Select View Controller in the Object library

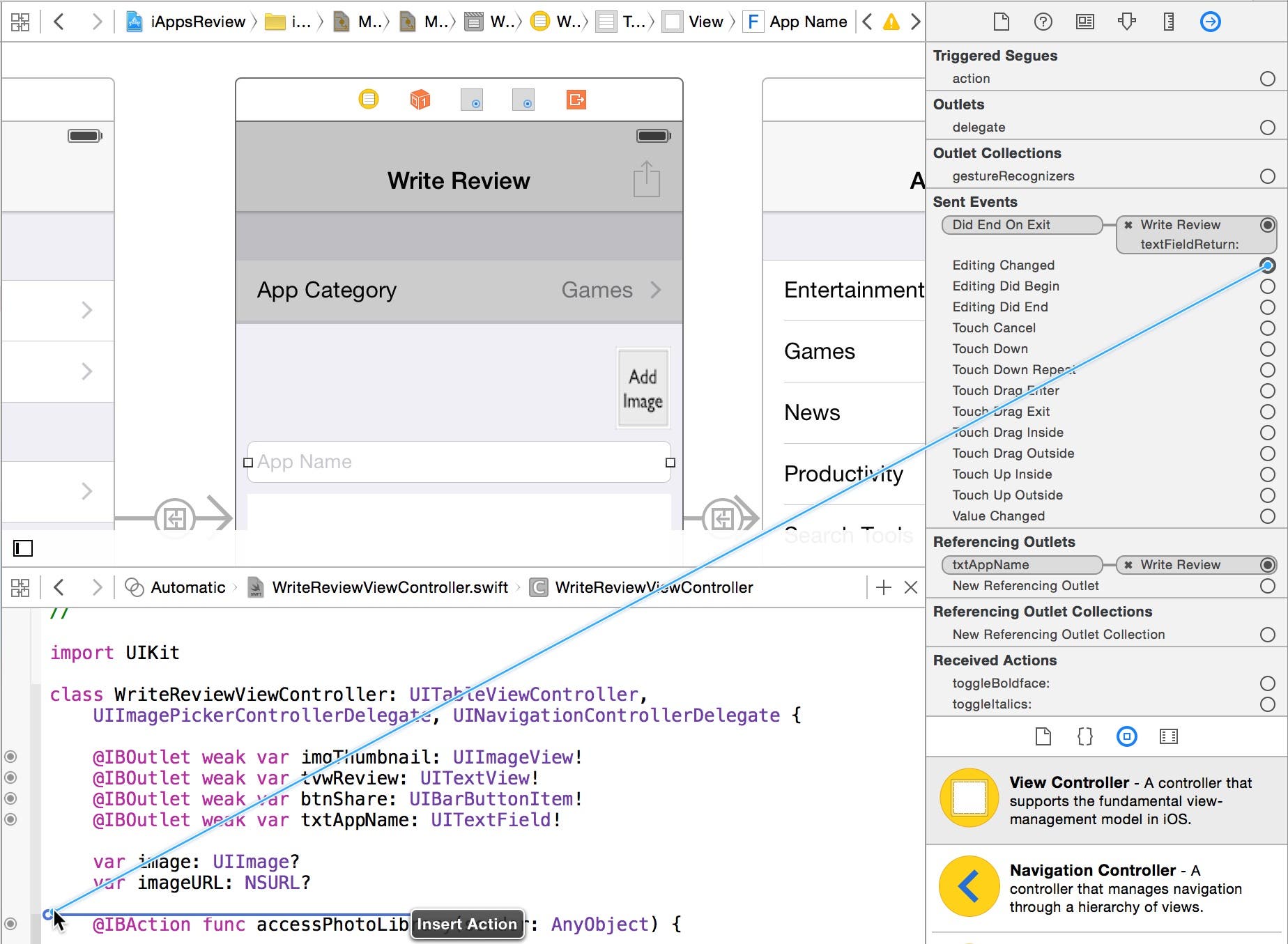click(x=1107, y=800)
